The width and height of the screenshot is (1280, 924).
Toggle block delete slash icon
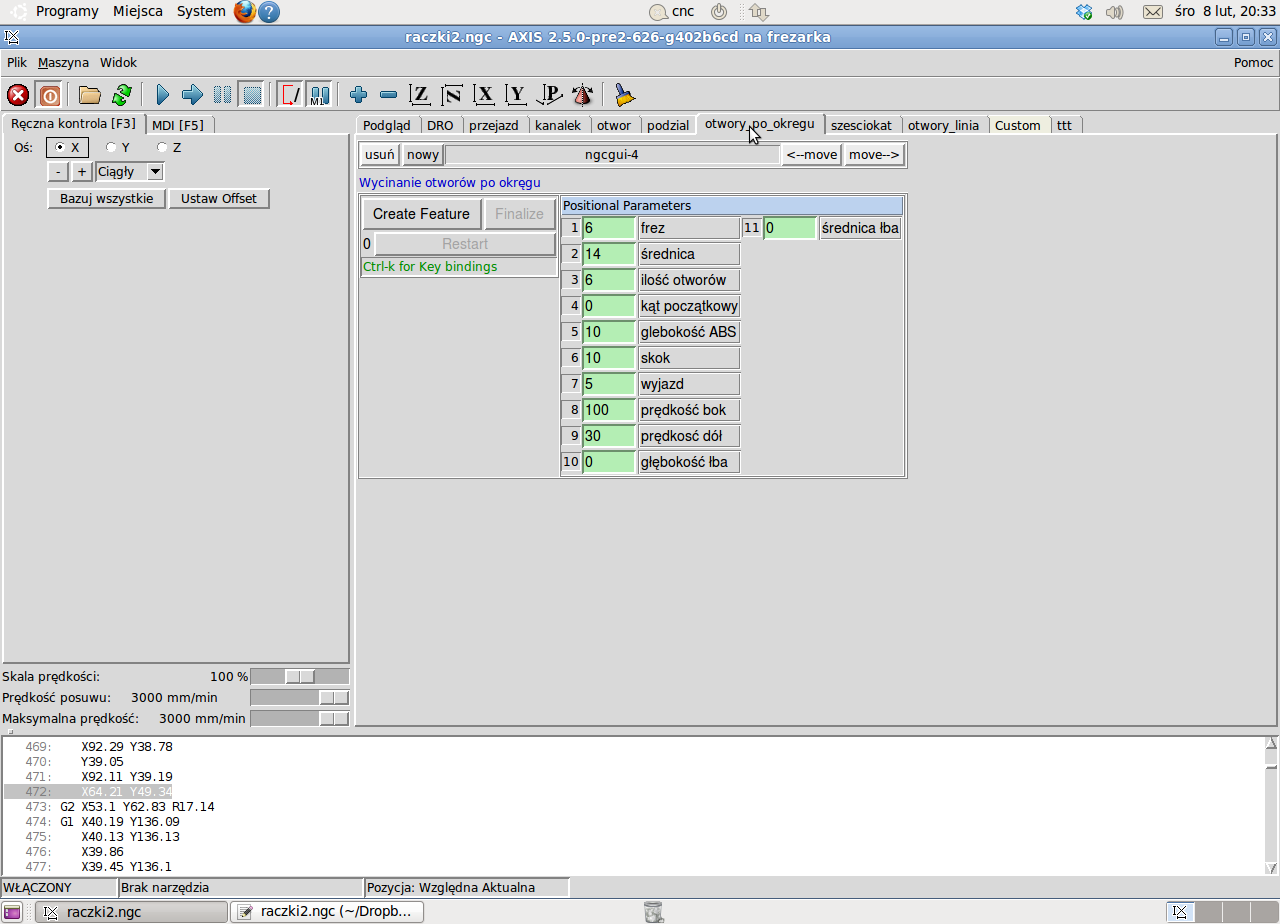click(x=290, y=95)
